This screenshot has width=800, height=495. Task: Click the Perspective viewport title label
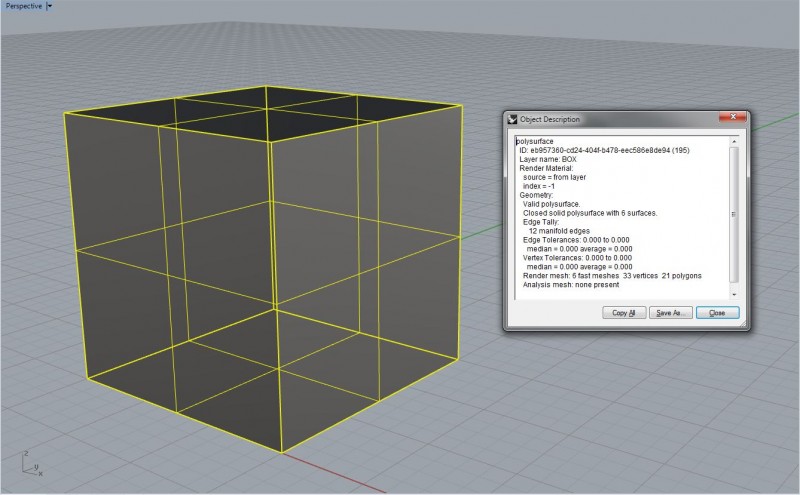point(22,6)
